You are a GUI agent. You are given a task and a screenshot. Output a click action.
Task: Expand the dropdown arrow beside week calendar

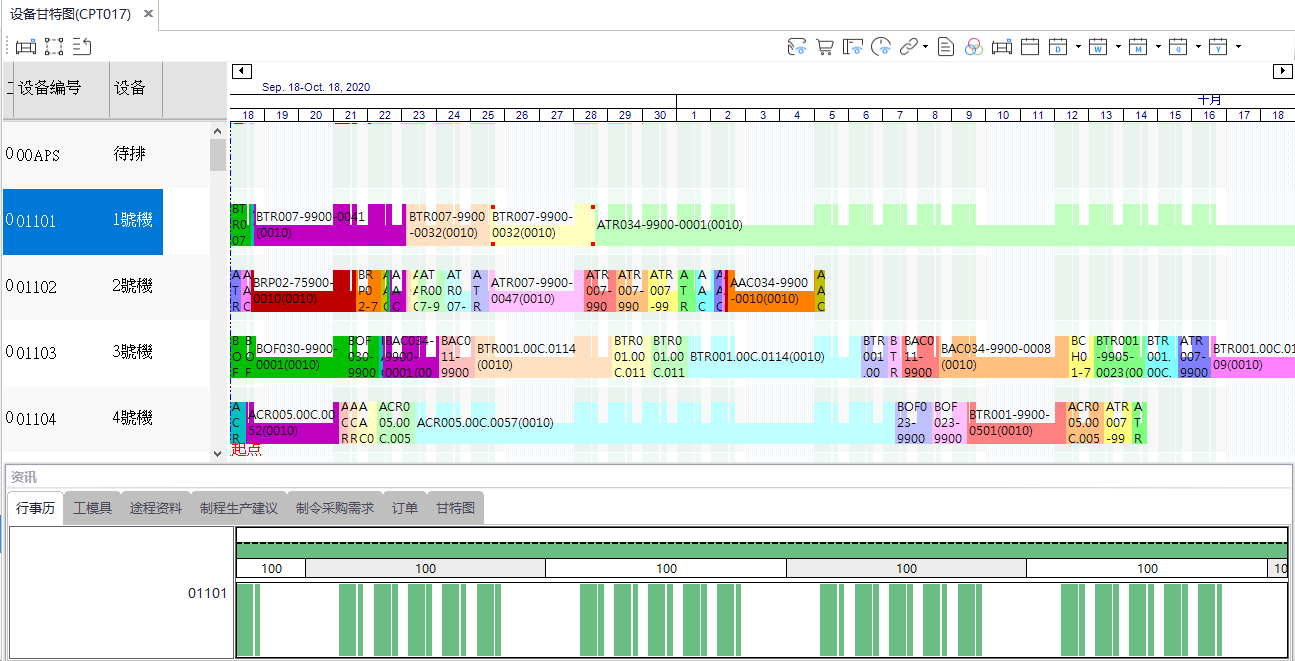pos(1118,47)
